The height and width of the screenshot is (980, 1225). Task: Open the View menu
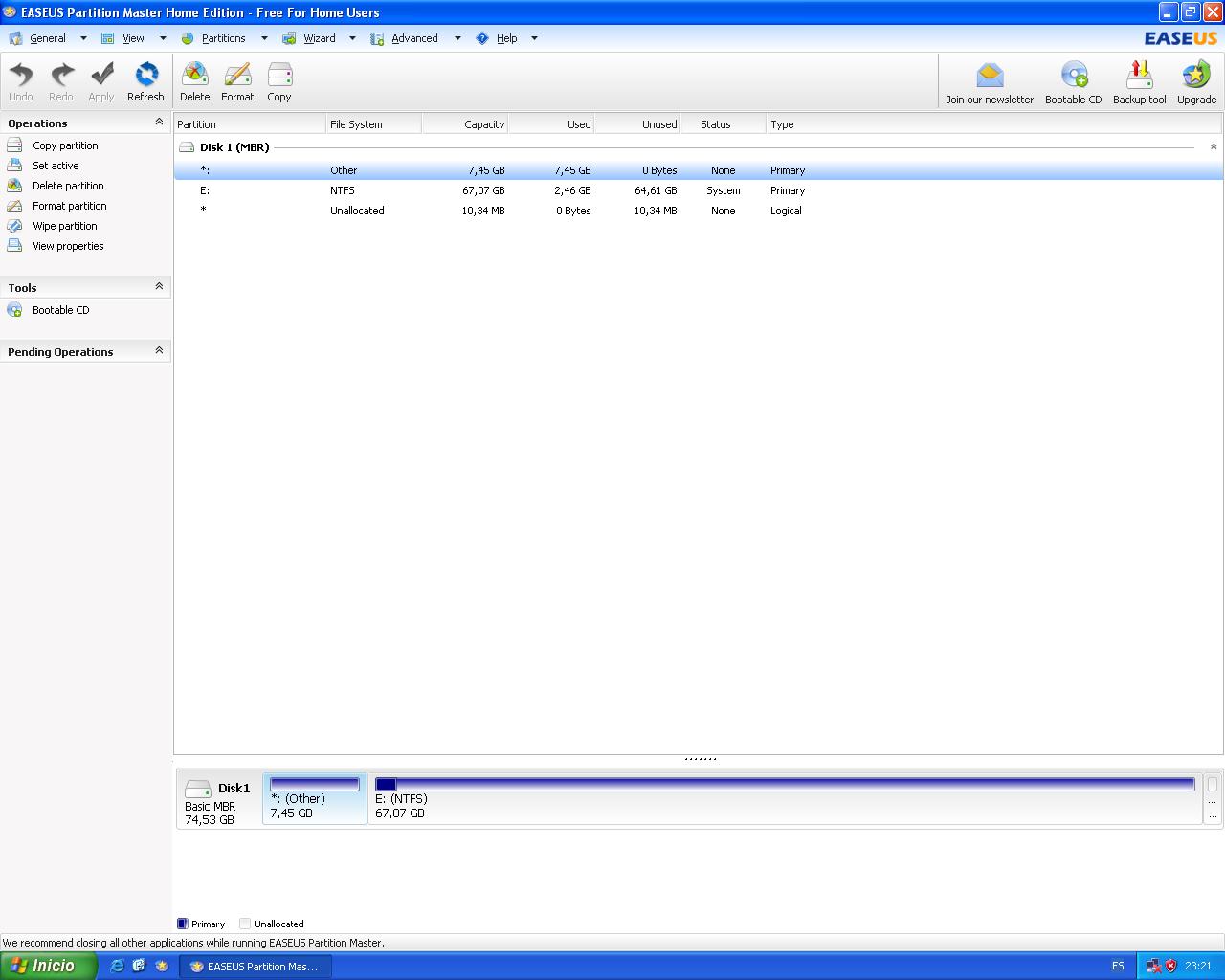click(133, 38)
